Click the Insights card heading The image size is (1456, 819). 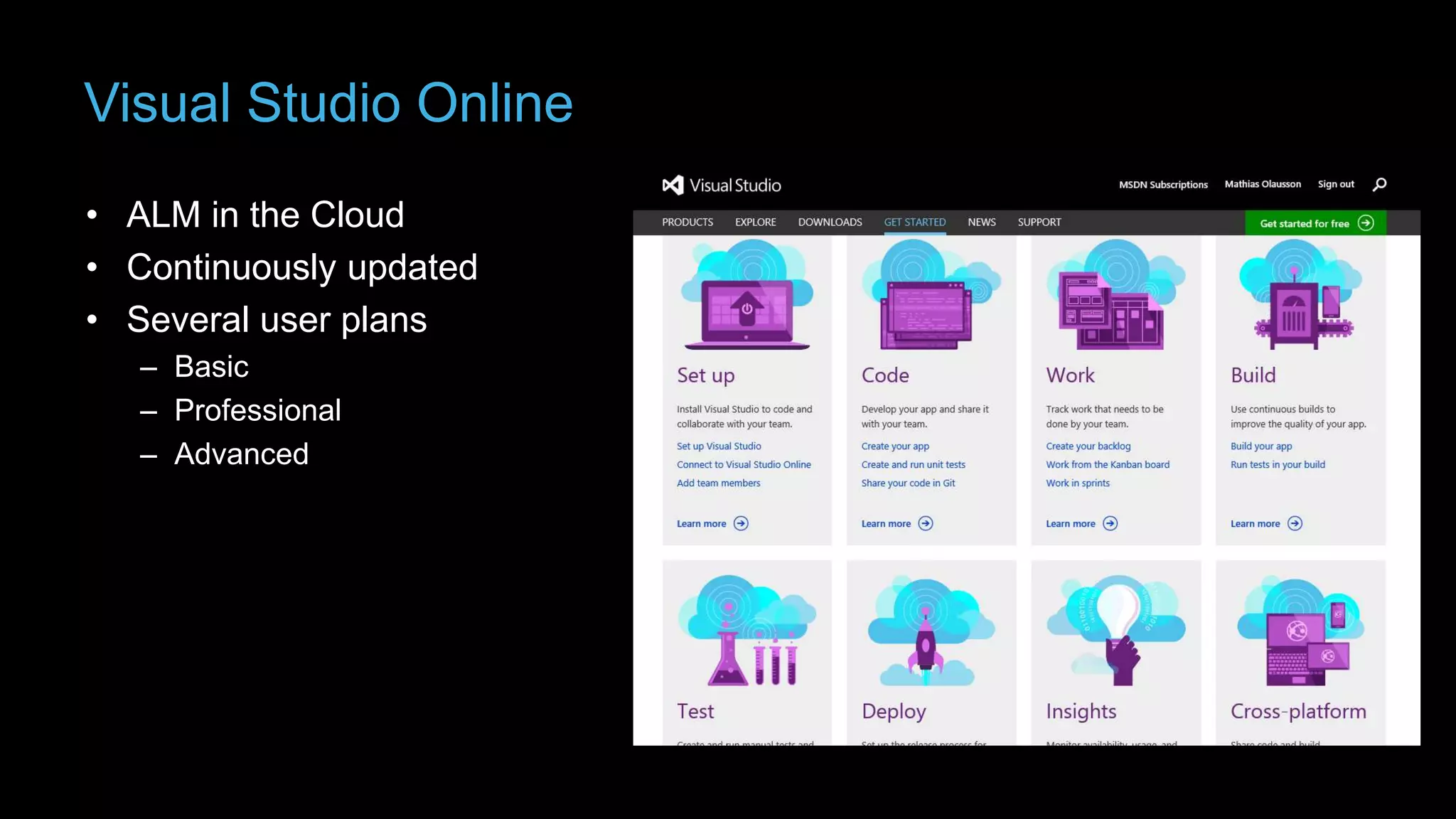1081,712
